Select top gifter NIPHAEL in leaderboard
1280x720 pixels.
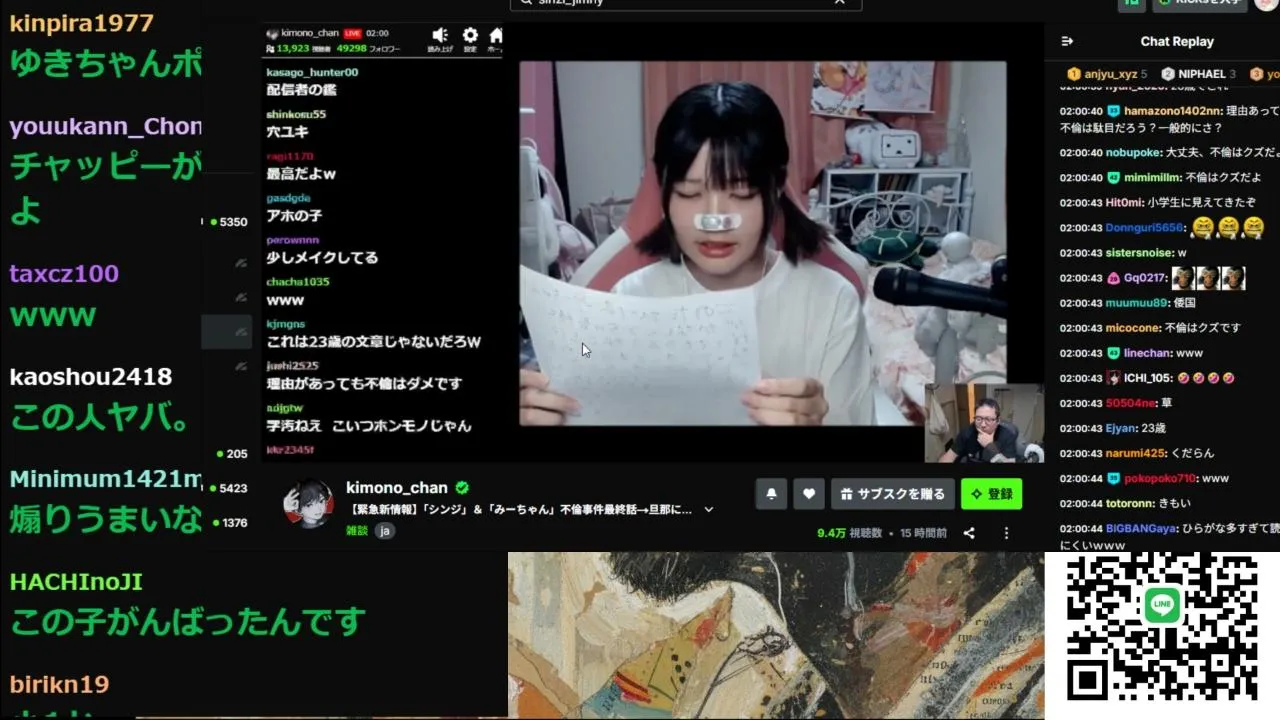tap(1199, 74)
